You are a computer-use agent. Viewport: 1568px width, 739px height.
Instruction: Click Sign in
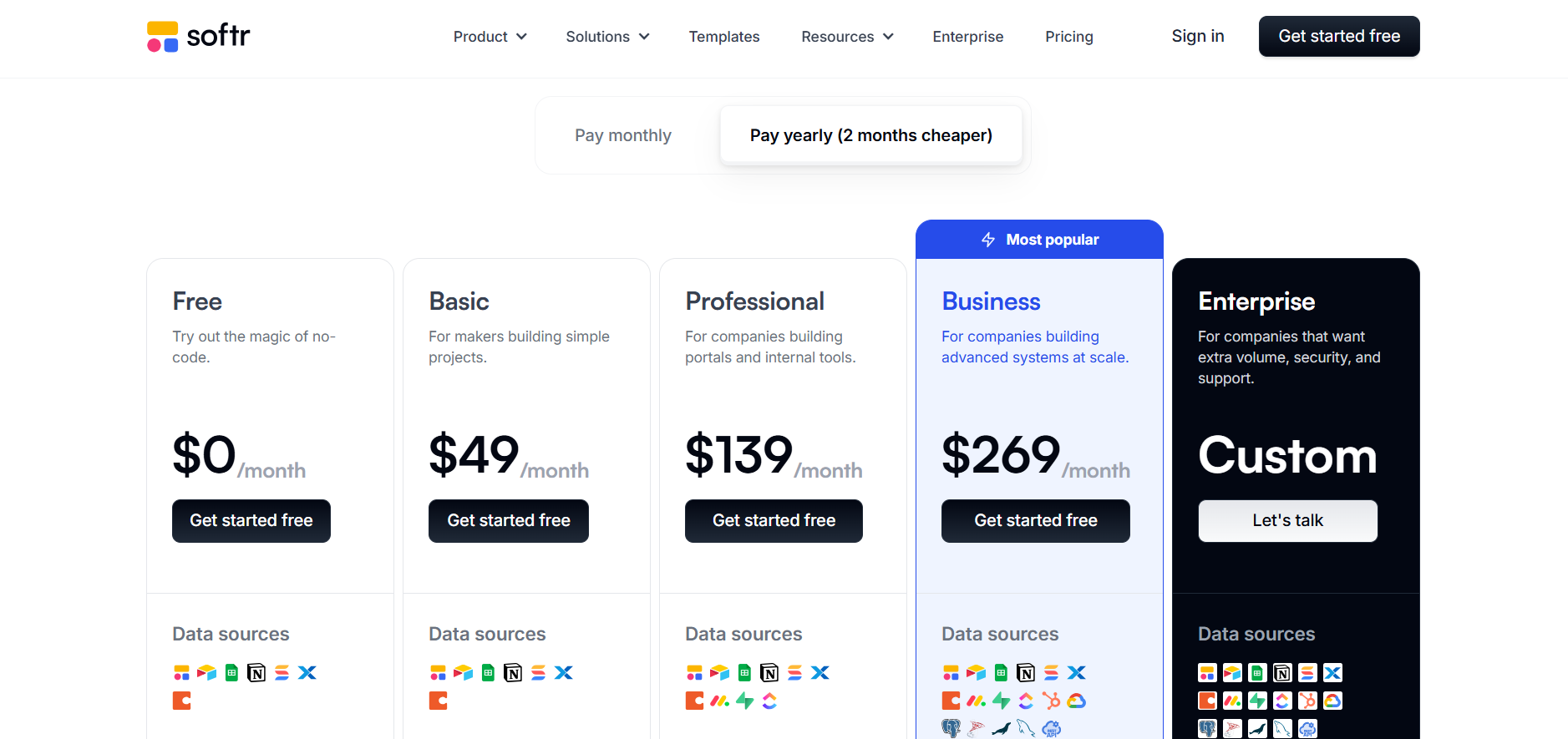coord(1198,36)
